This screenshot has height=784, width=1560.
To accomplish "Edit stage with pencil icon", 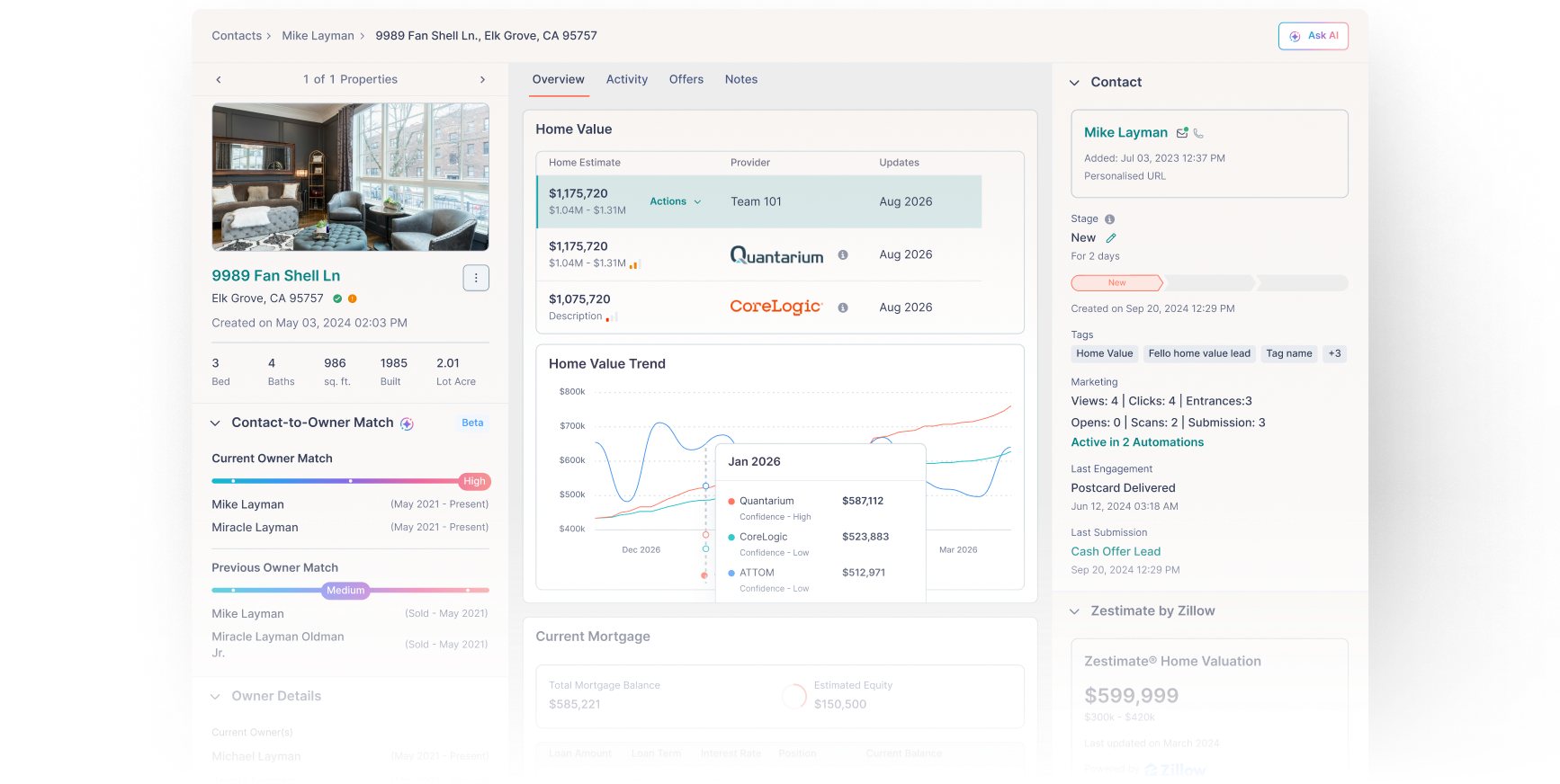I will (x=1111, y=238).
